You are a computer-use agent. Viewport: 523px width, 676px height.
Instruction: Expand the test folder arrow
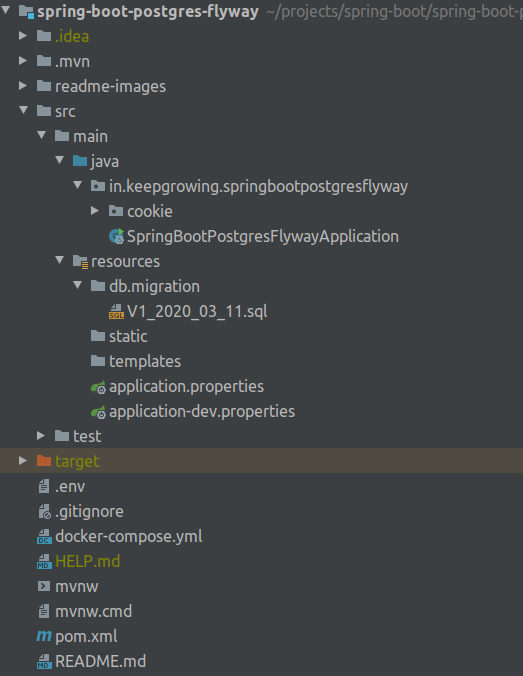(41, 435)
